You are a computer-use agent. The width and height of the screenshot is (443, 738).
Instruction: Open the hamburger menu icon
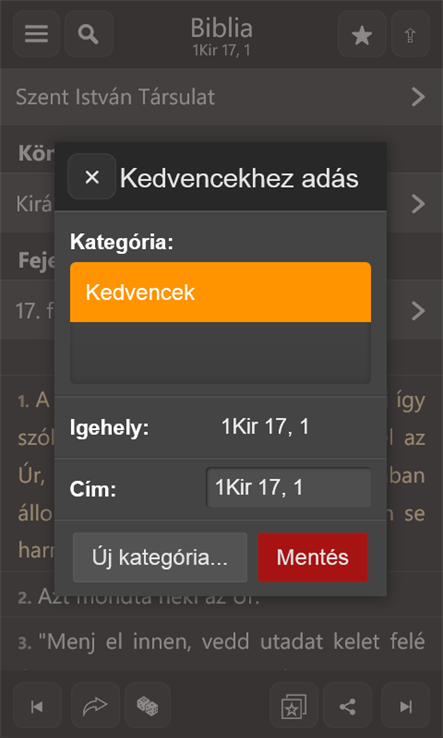[36, 34]
